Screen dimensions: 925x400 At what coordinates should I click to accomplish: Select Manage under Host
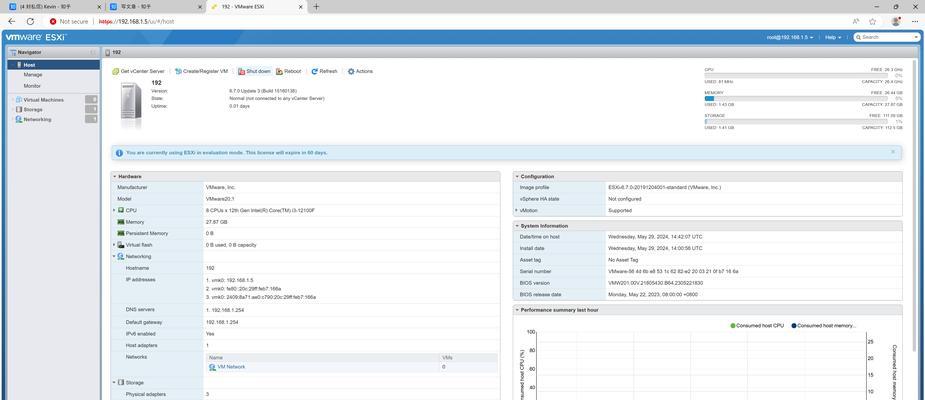tap(33, 75)
